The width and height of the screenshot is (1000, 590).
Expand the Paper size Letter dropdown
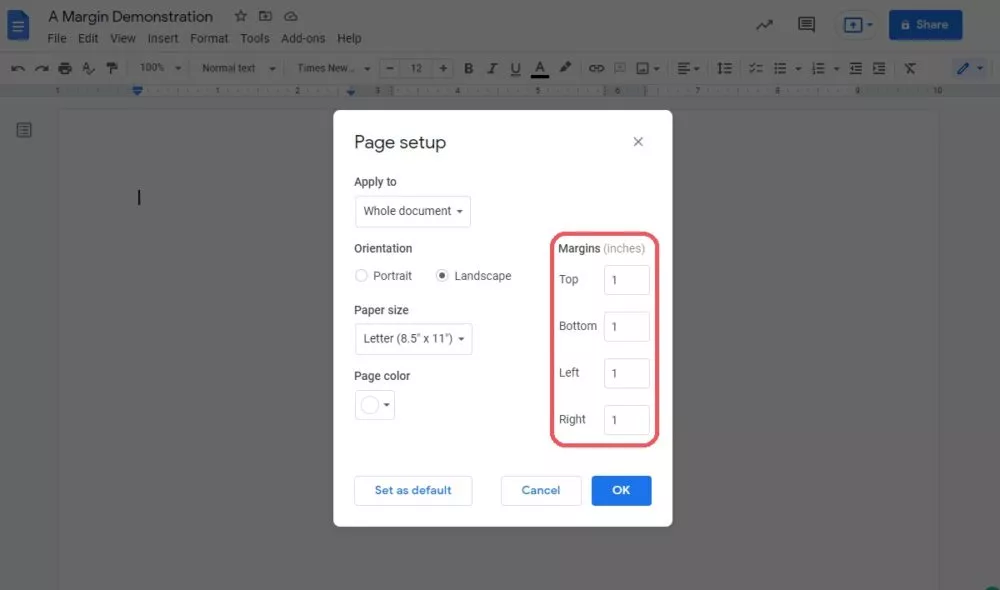[x=413, y=339]
